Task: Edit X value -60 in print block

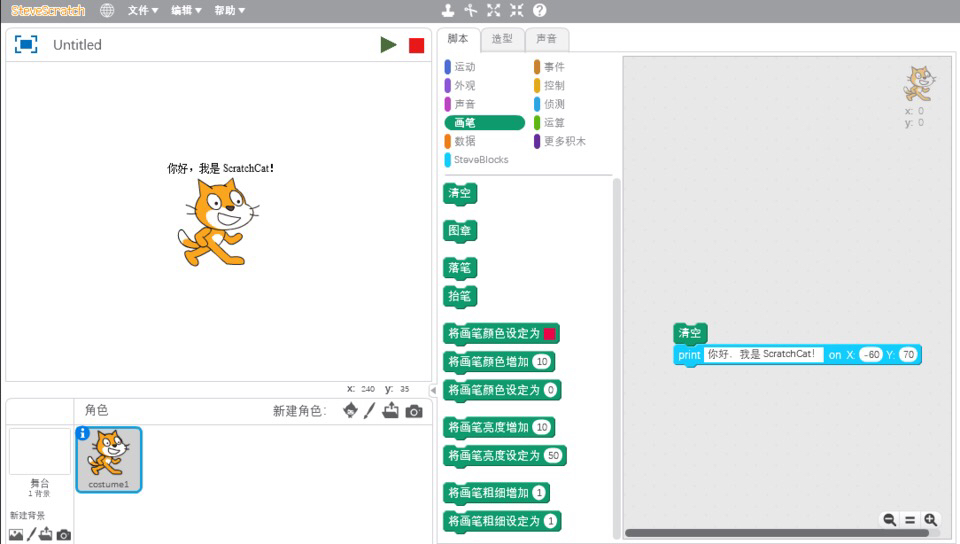Action: (x=871, y=354)
